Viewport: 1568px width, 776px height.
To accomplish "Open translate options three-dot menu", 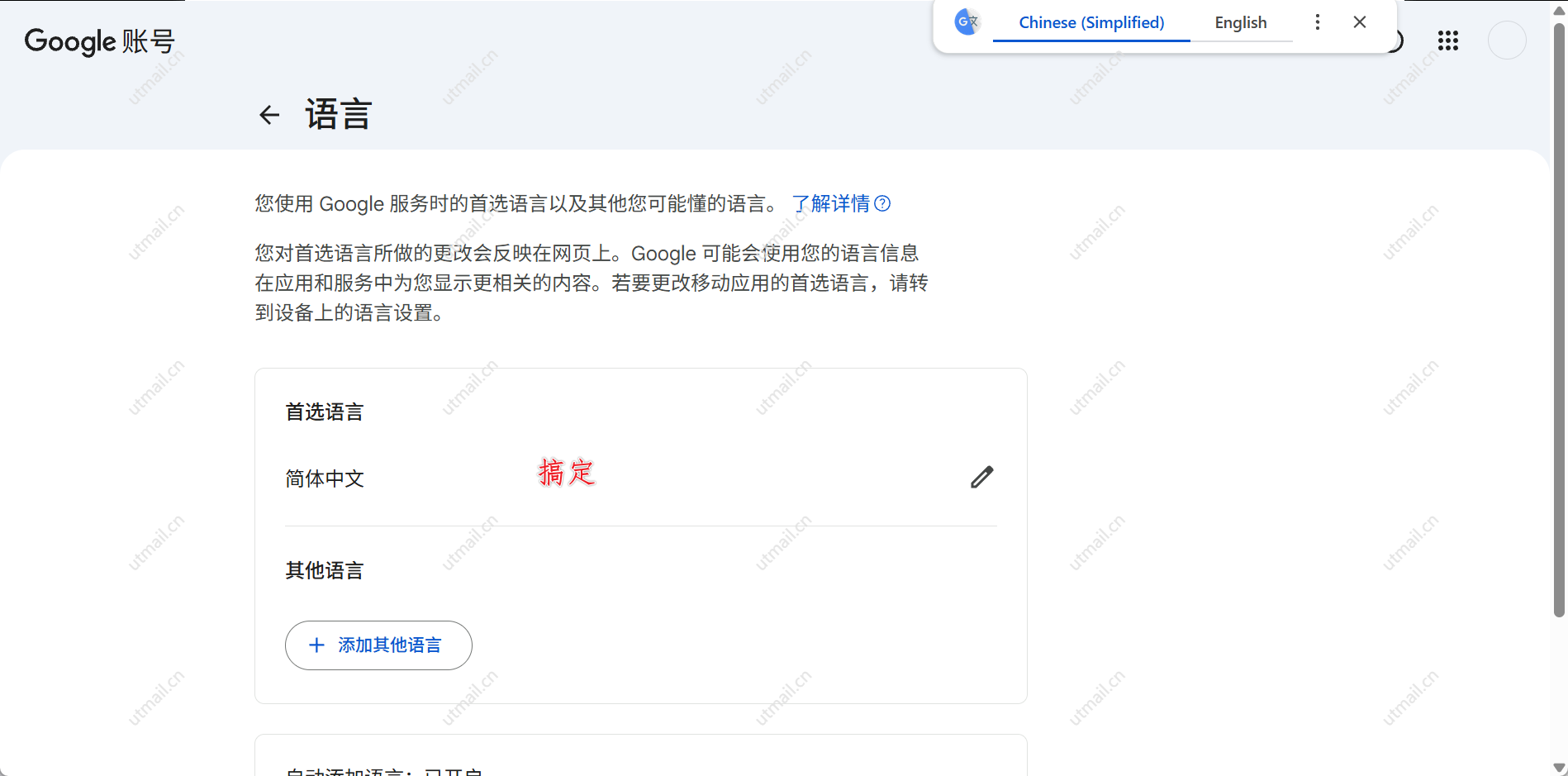I will pyautogui.click(x=1318, y=22).
